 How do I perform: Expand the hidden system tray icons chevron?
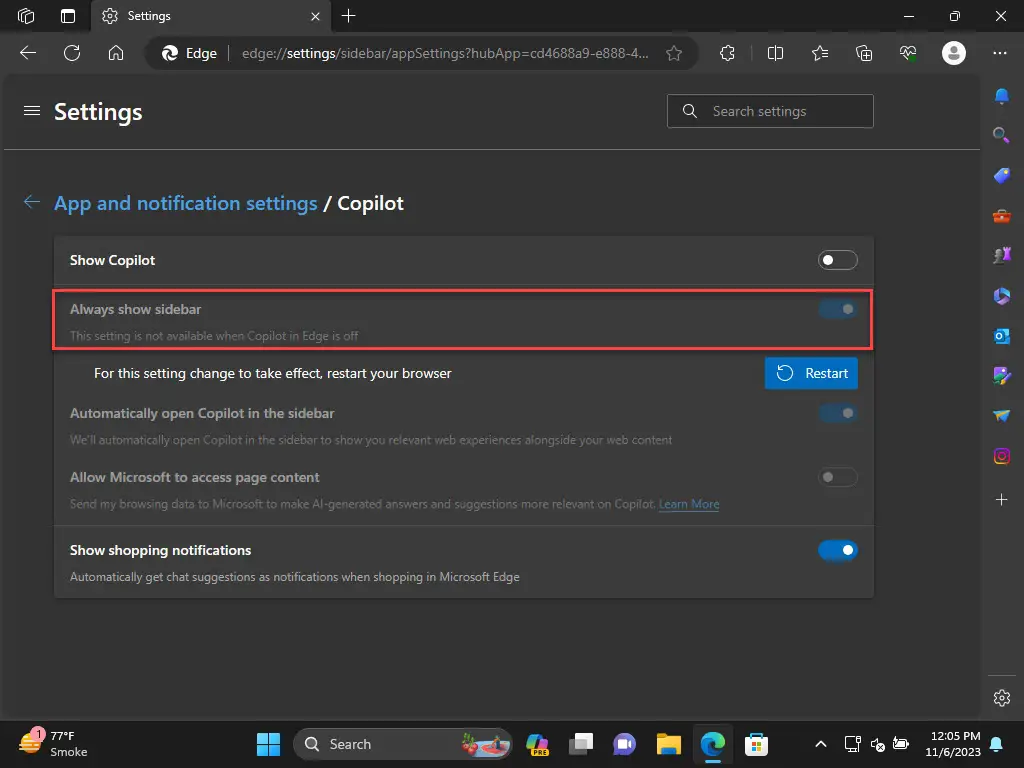tap(821, 744)
